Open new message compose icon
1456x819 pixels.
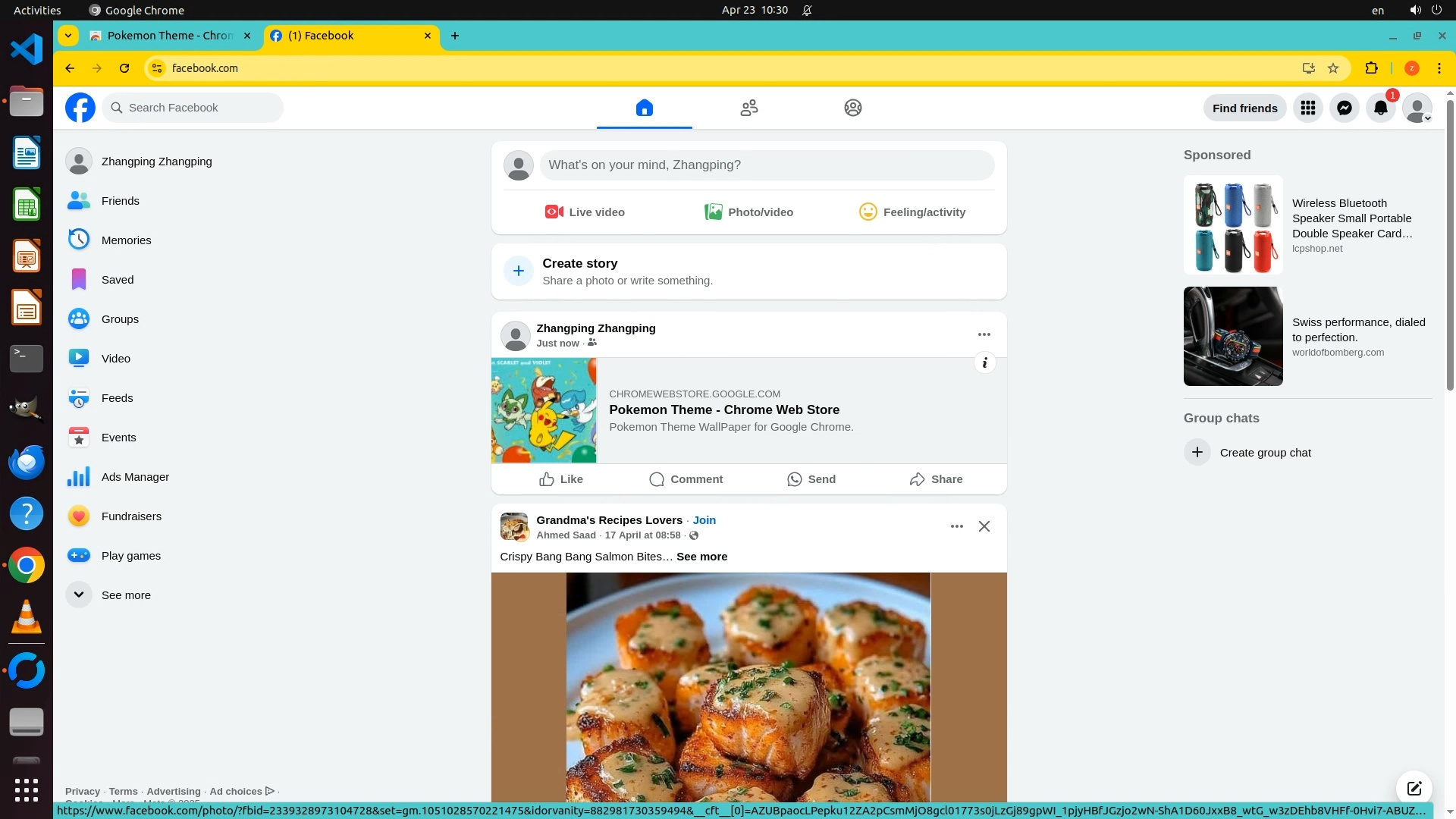[x=1414, y=788]
